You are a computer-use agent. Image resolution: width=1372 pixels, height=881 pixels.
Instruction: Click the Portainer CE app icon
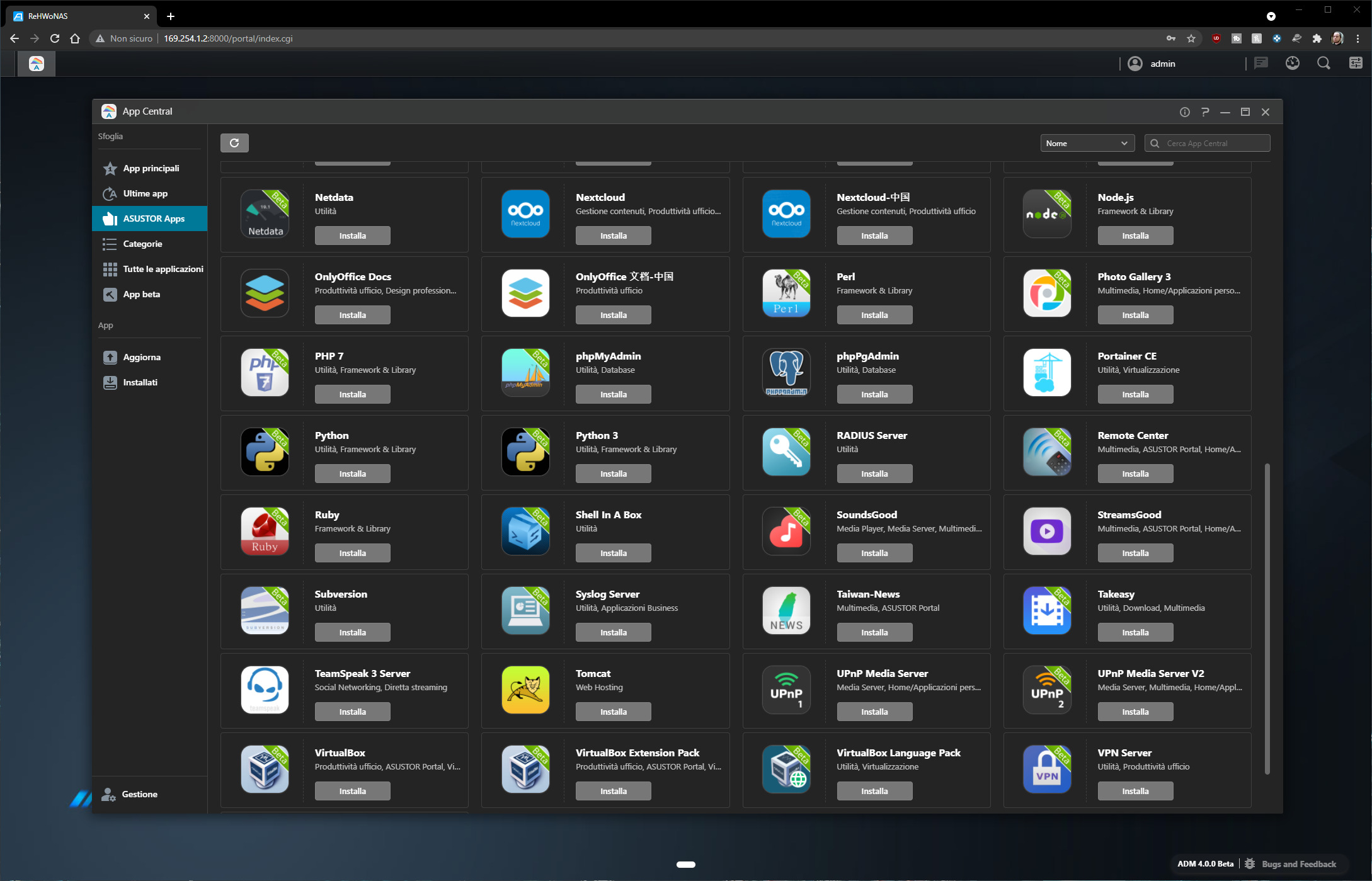coord(1047,372)
